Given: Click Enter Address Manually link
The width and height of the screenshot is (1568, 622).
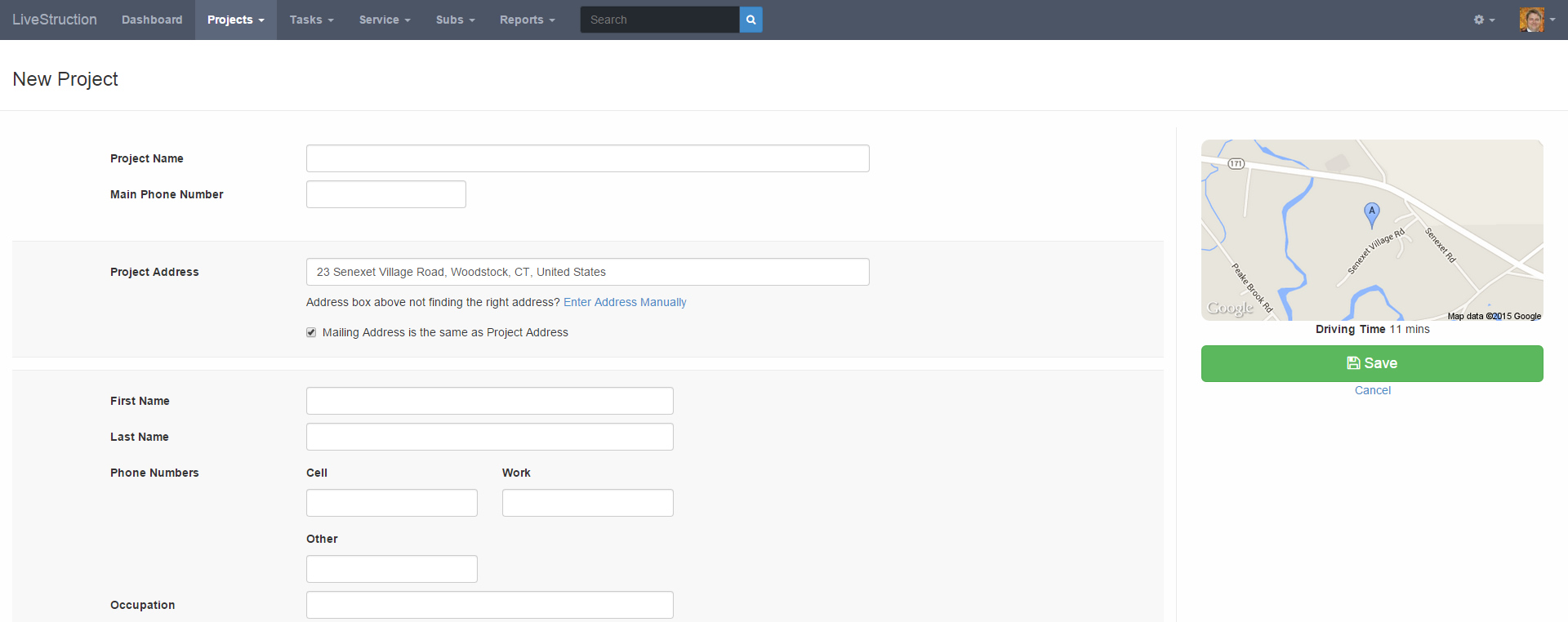Looking at the screenshot, I should coord(624,302).
